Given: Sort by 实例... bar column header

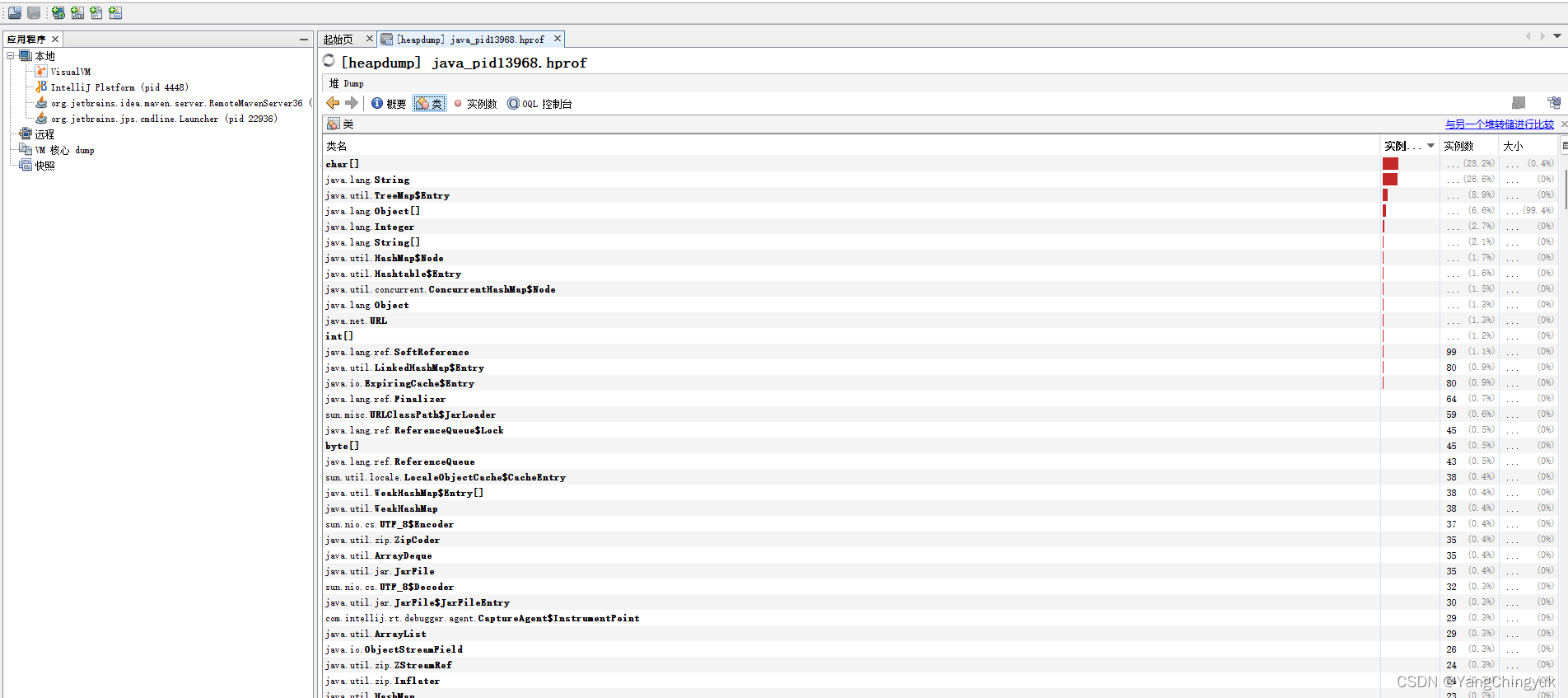Looking at the screenshot, I should pos(1410,146).
